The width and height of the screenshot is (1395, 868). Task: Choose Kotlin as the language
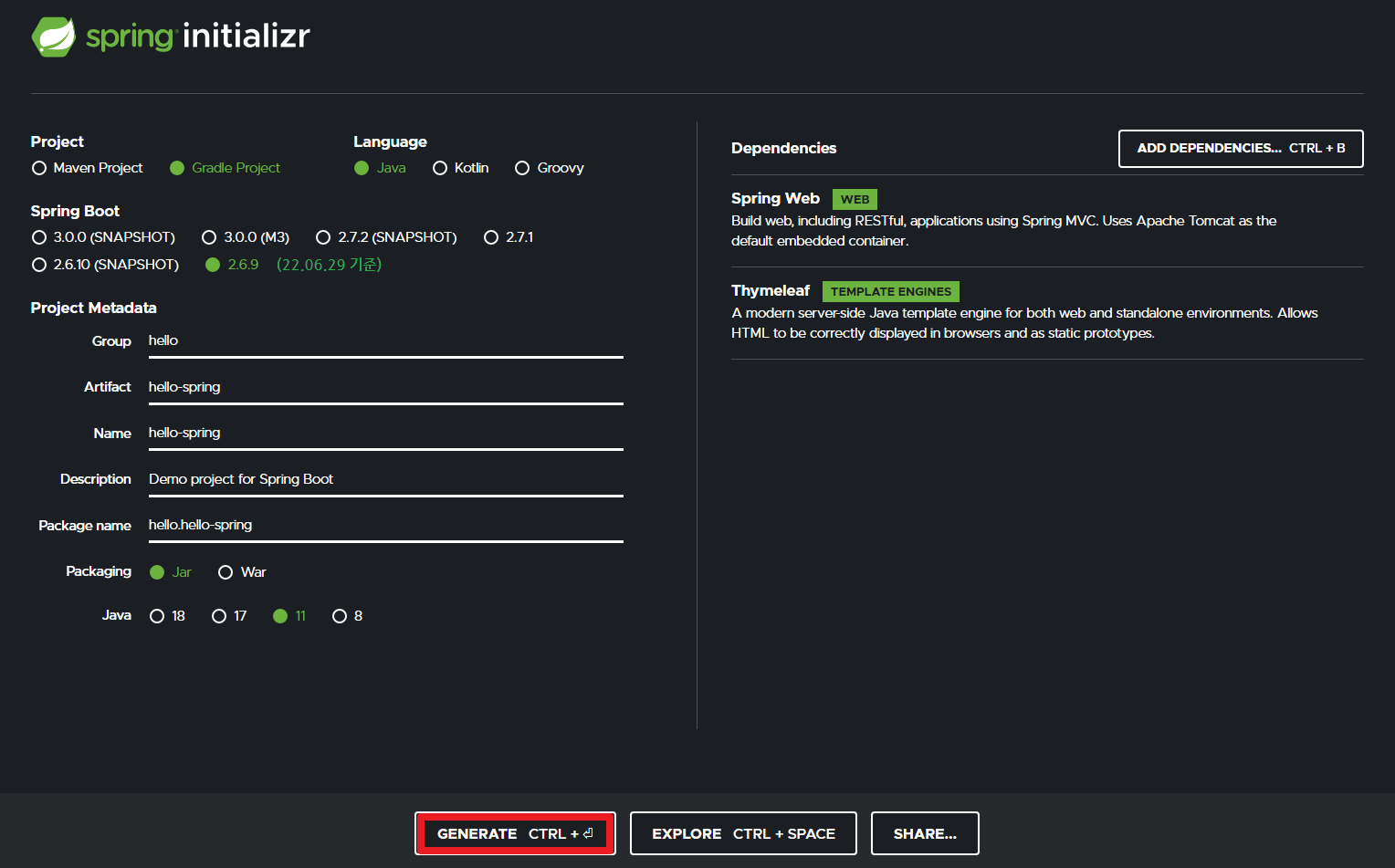[461, 168]
